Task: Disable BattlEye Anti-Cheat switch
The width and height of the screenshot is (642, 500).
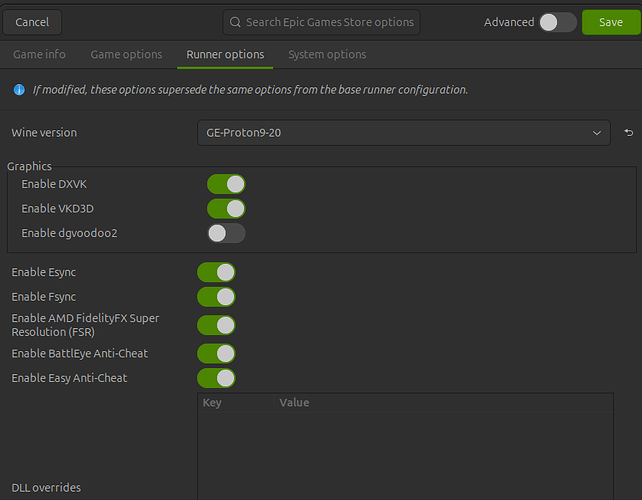Action: [x=216, y=353]
